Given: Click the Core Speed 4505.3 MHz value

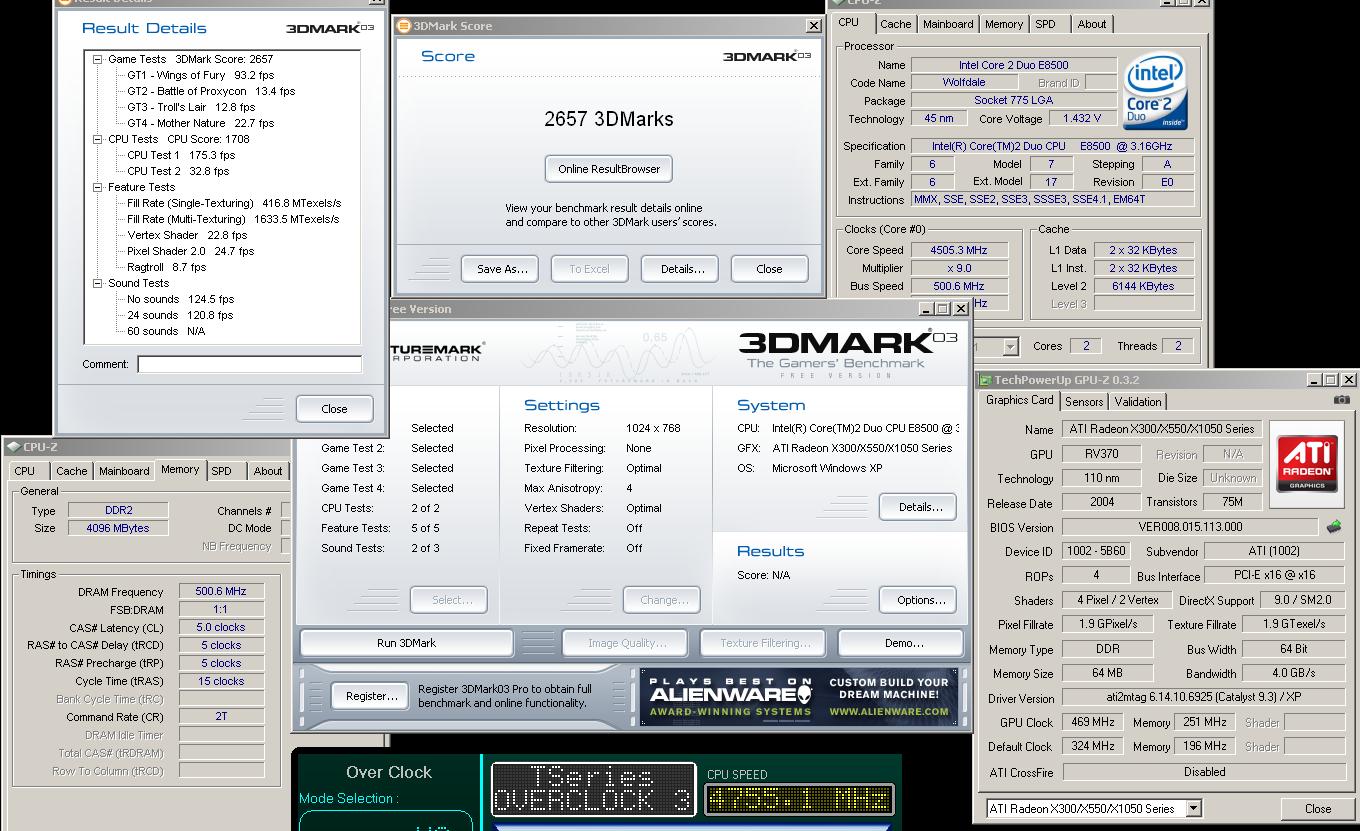Looking at the screenshot, I should (x=958, y=250).
